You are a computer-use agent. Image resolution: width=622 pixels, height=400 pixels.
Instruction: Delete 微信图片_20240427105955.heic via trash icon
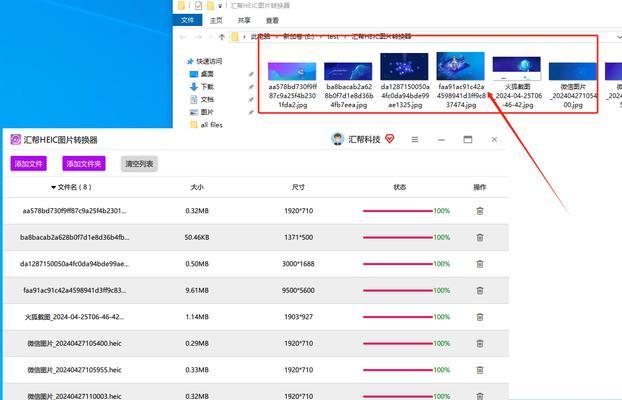[x=480, y=370]
